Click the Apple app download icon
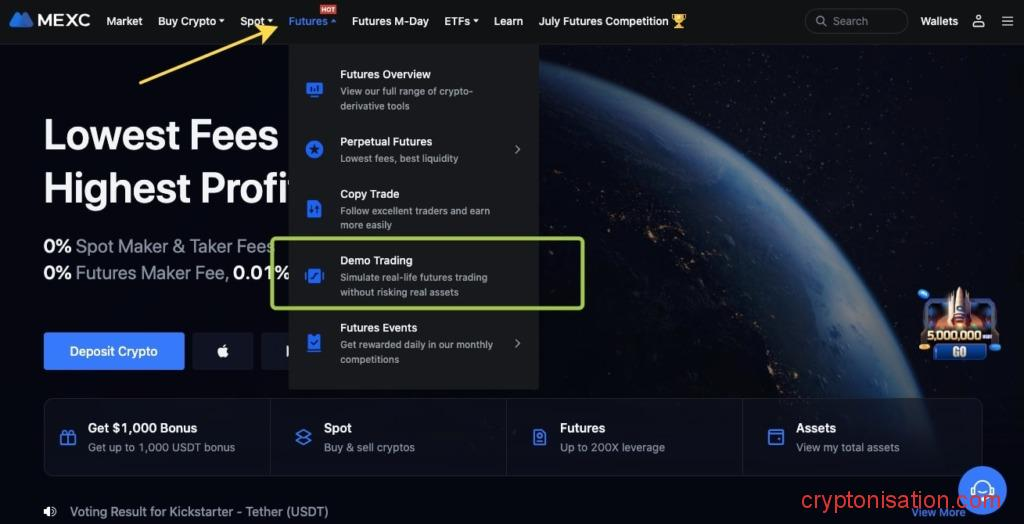 click(223, 352)
